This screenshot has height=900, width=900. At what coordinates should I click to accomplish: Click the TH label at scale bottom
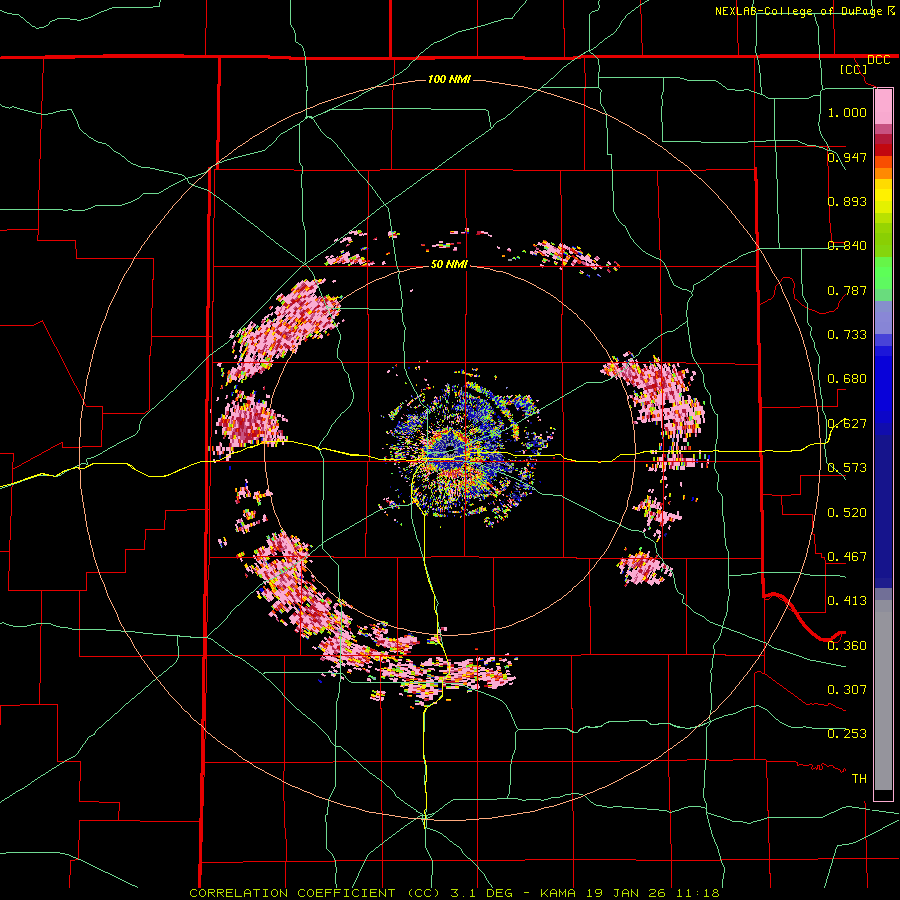(x=859, y=779)
